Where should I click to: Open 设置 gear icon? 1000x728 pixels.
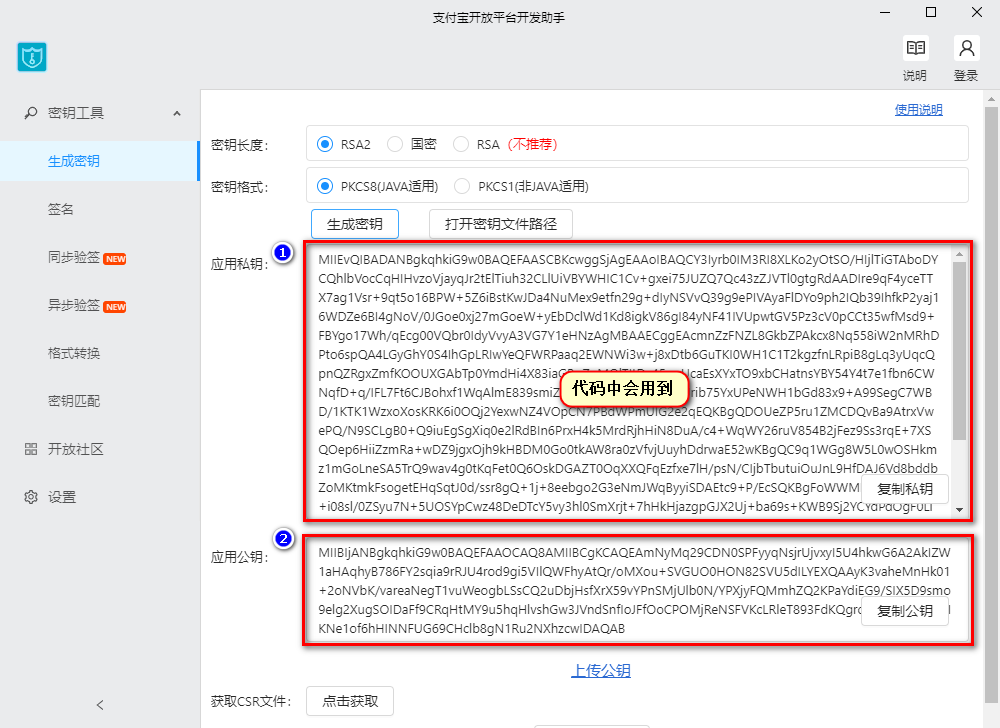click(31, 497)
